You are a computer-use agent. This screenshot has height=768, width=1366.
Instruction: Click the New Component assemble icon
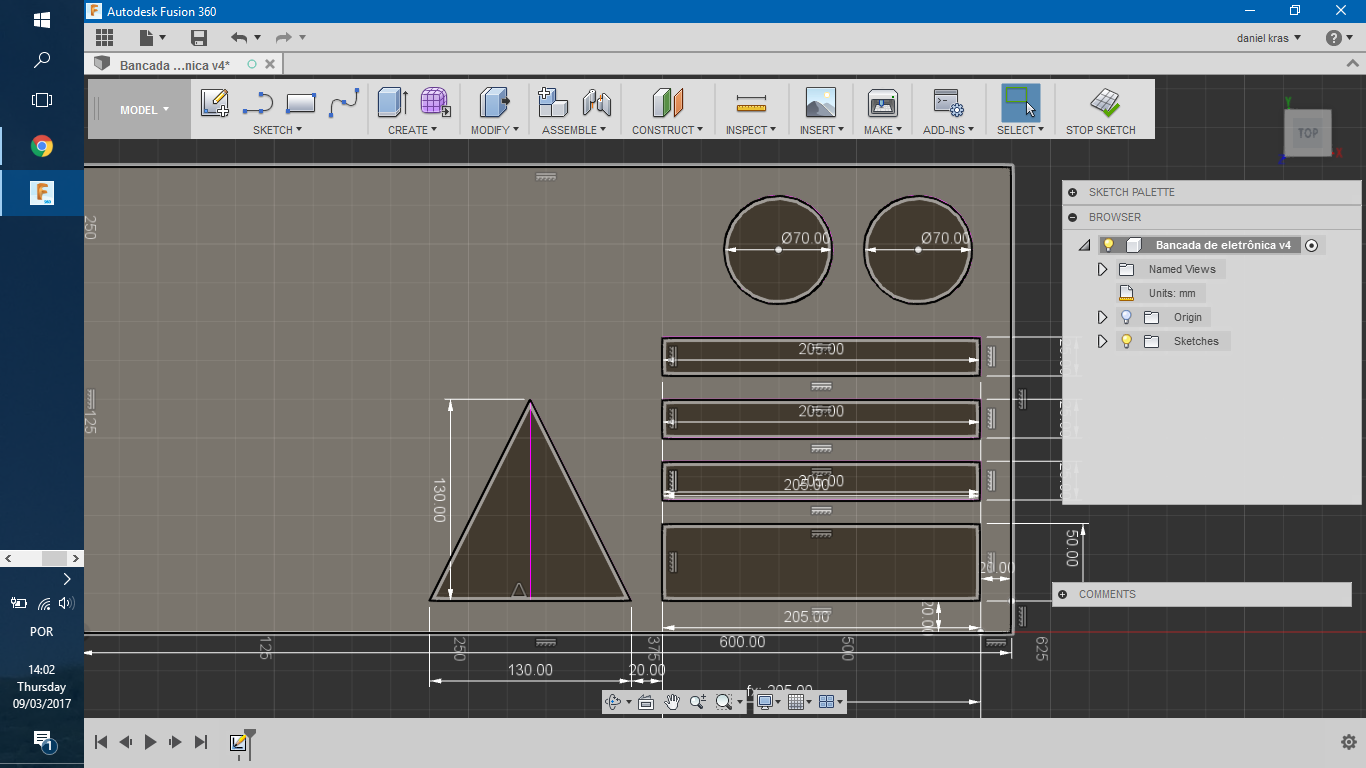click(553, 103)
